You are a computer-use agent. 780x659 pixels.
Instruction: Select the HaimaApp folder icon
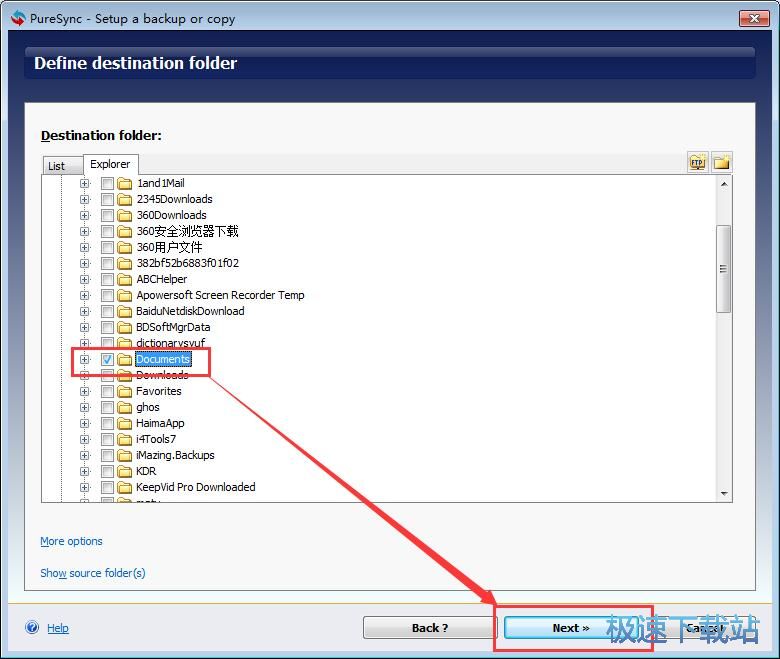tap(124, 423)
